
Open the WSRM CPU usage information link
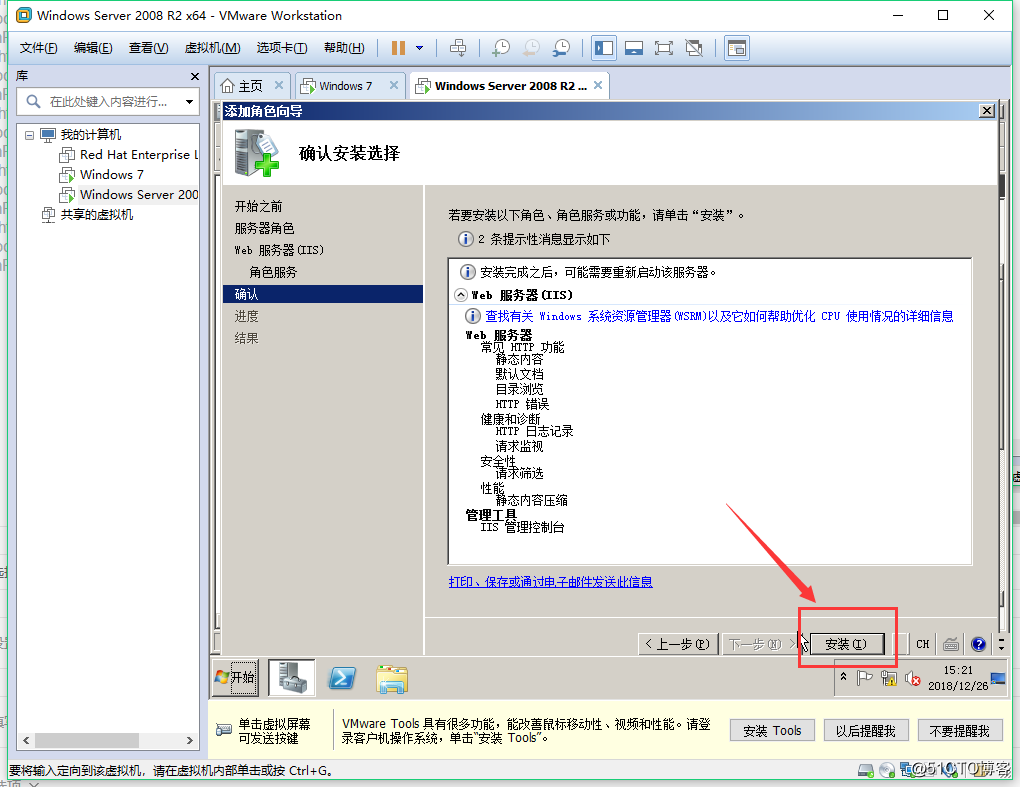pyautogui.click(x=719, y=316)
